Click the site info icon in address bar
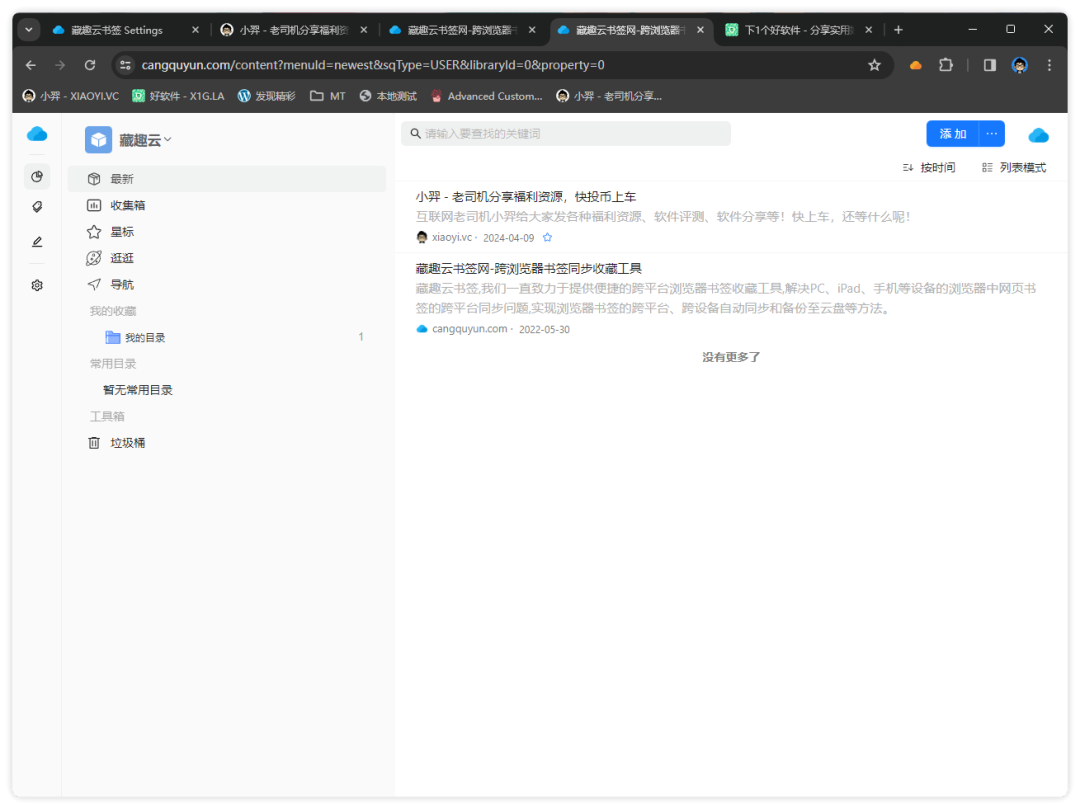The image size is (1080, 809). tap(125, 65)
